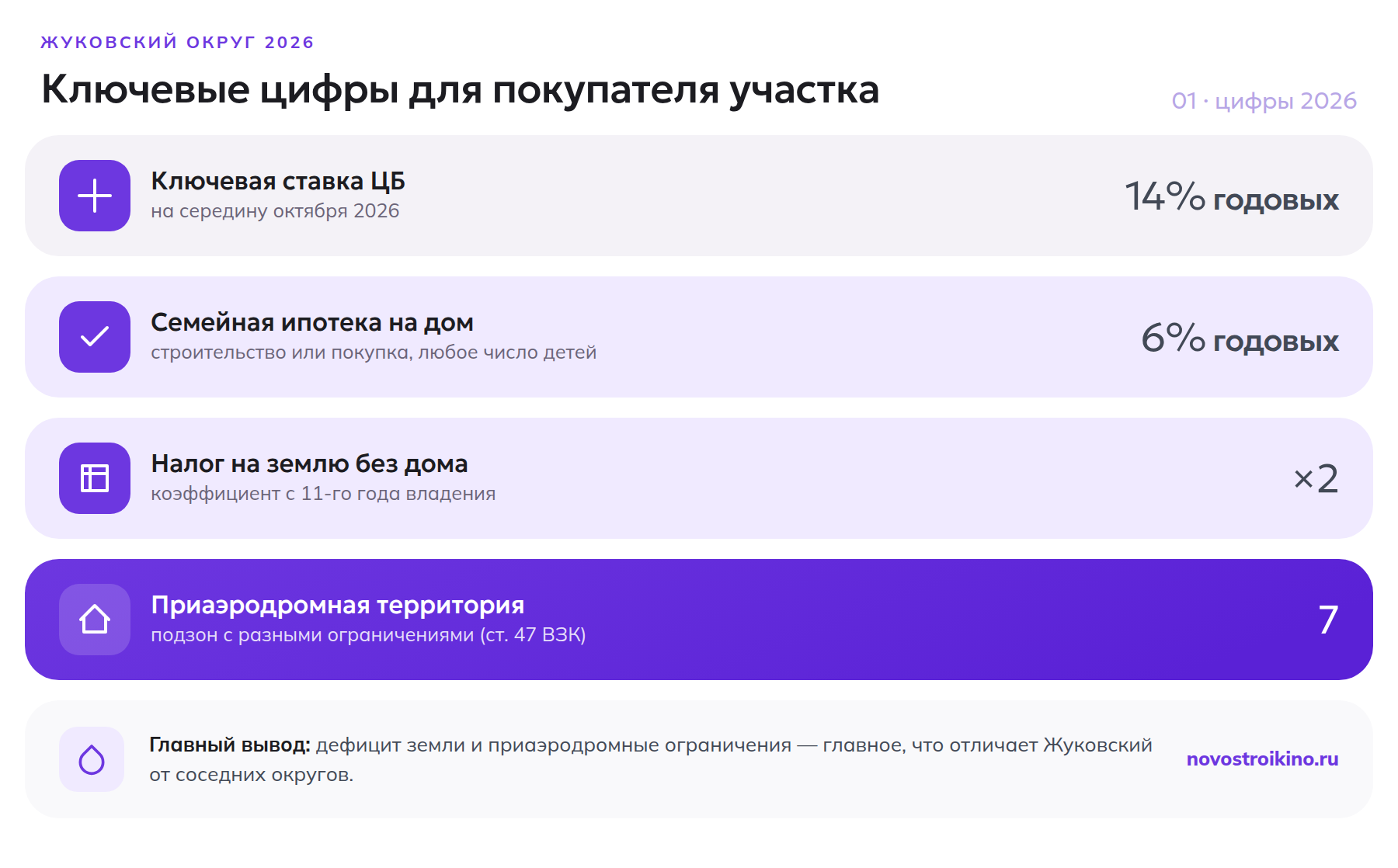
Task: Click the value 6% годовых
Action: (x=1240, y=338)
